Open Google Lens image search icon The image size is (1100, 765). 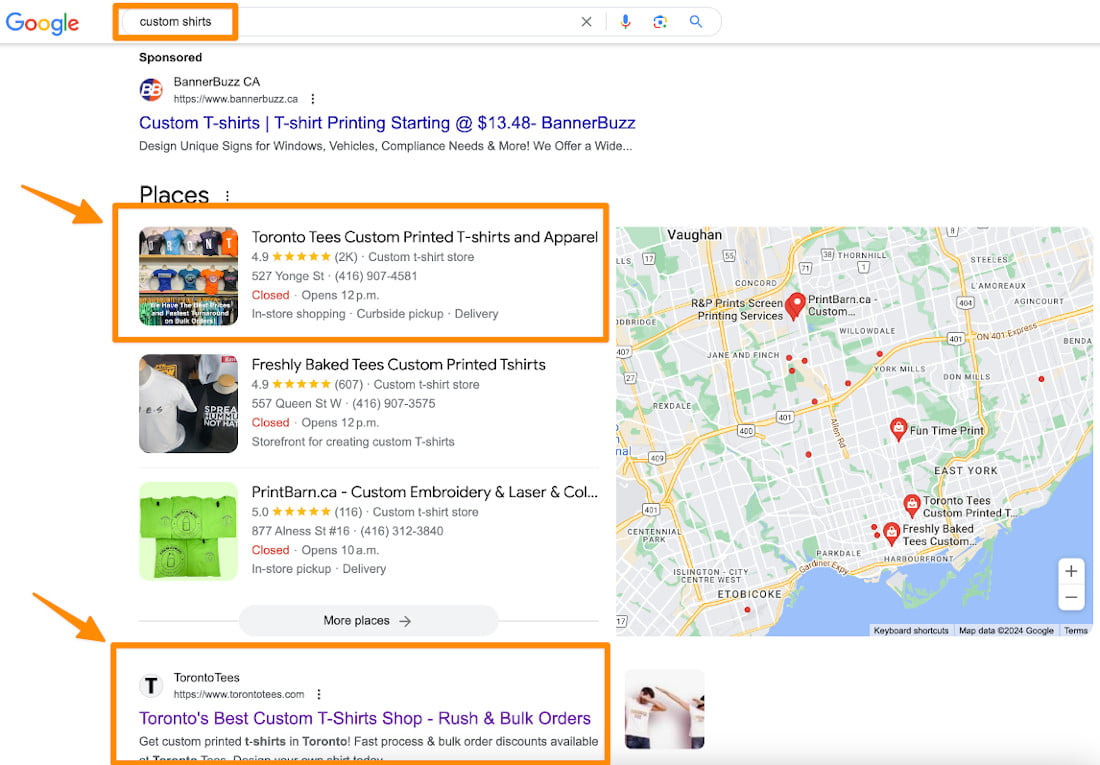(660, 21)
